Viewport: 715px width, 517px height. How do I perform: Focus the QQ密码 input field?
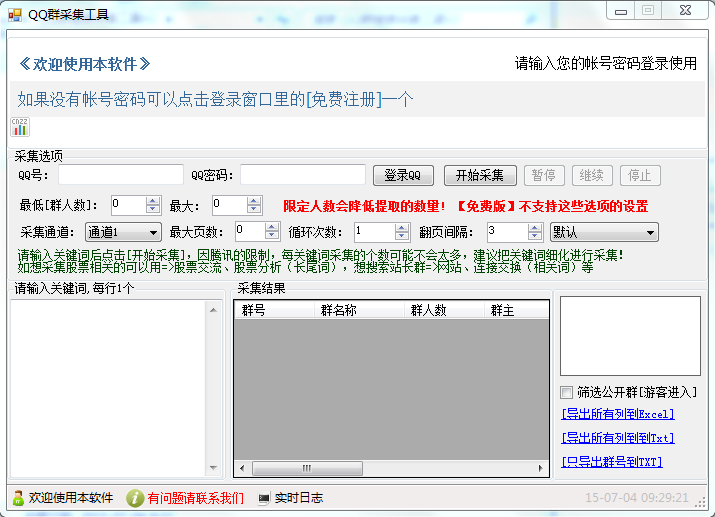(x=302, y=175)
